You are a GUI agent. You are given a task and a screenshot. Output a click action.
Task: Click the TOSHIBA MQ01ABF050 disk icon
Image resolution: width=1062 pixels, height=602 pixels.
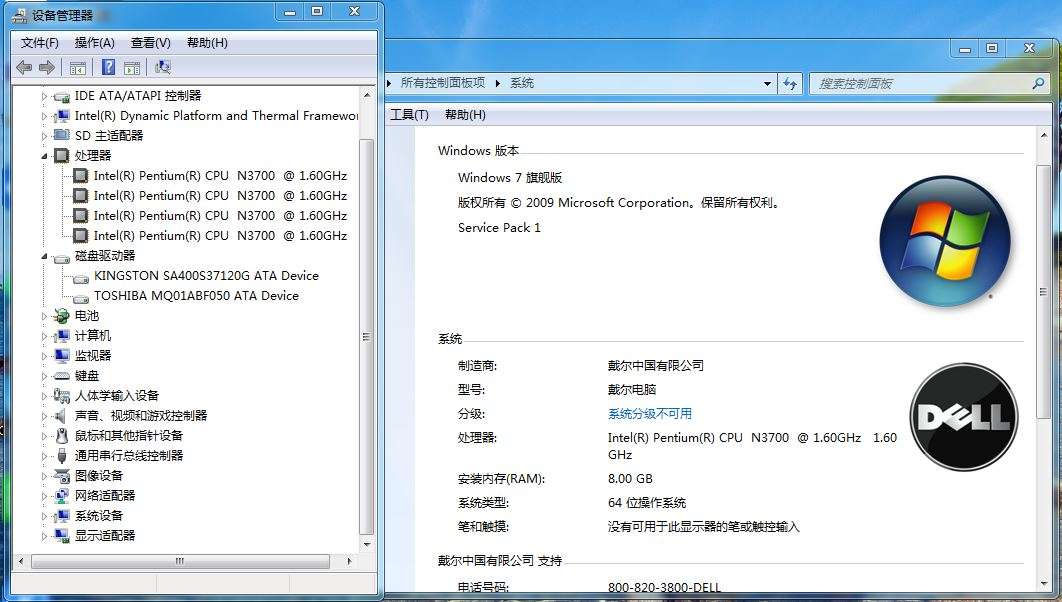tap(81, 297)
